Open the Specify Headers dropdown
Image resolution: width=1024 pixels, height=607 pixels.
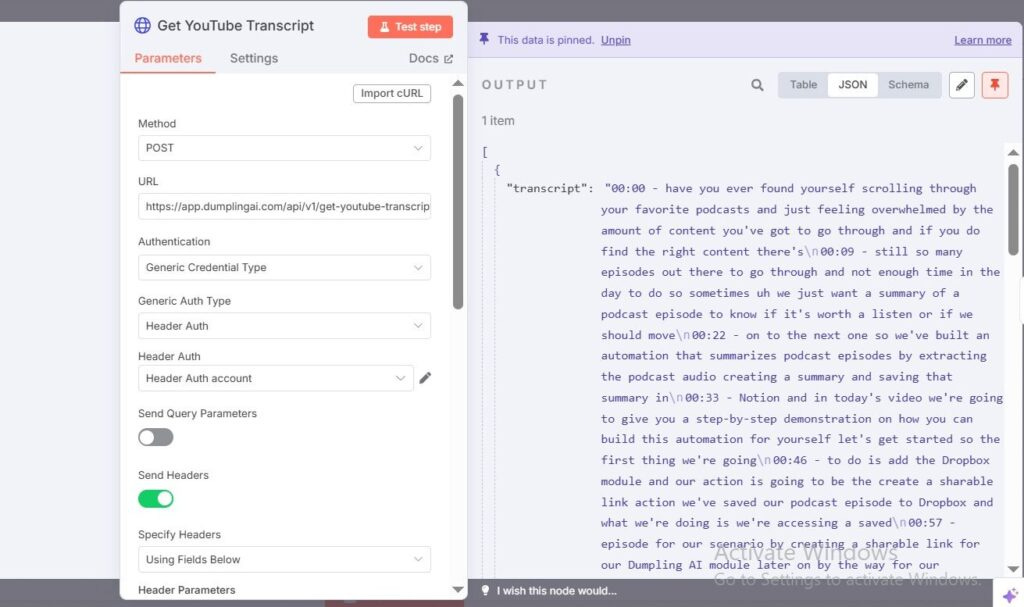[284, 559]
